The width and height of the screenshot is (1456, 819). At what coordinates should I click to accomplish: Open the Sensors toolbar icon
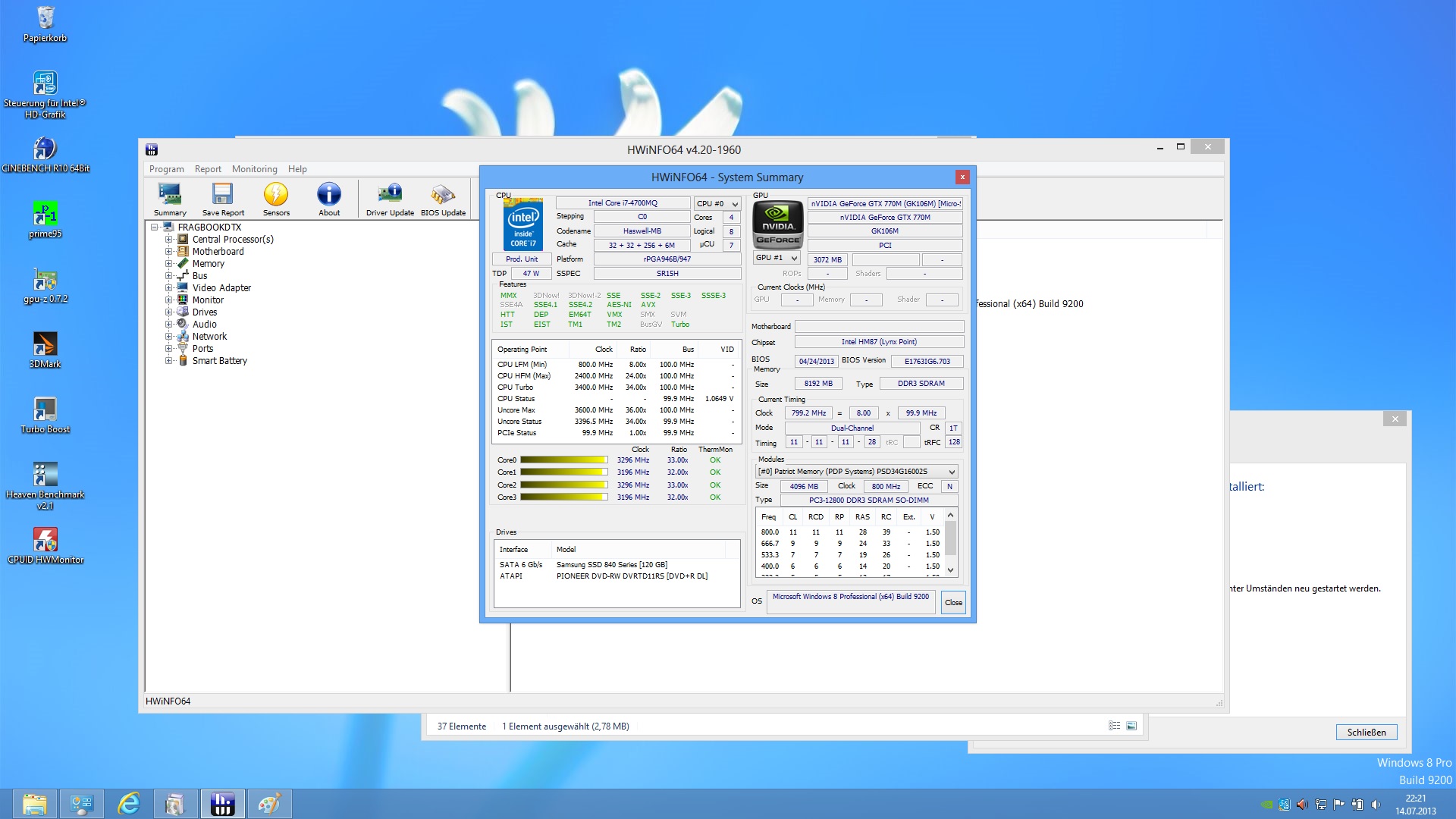[x=276, y=199]
